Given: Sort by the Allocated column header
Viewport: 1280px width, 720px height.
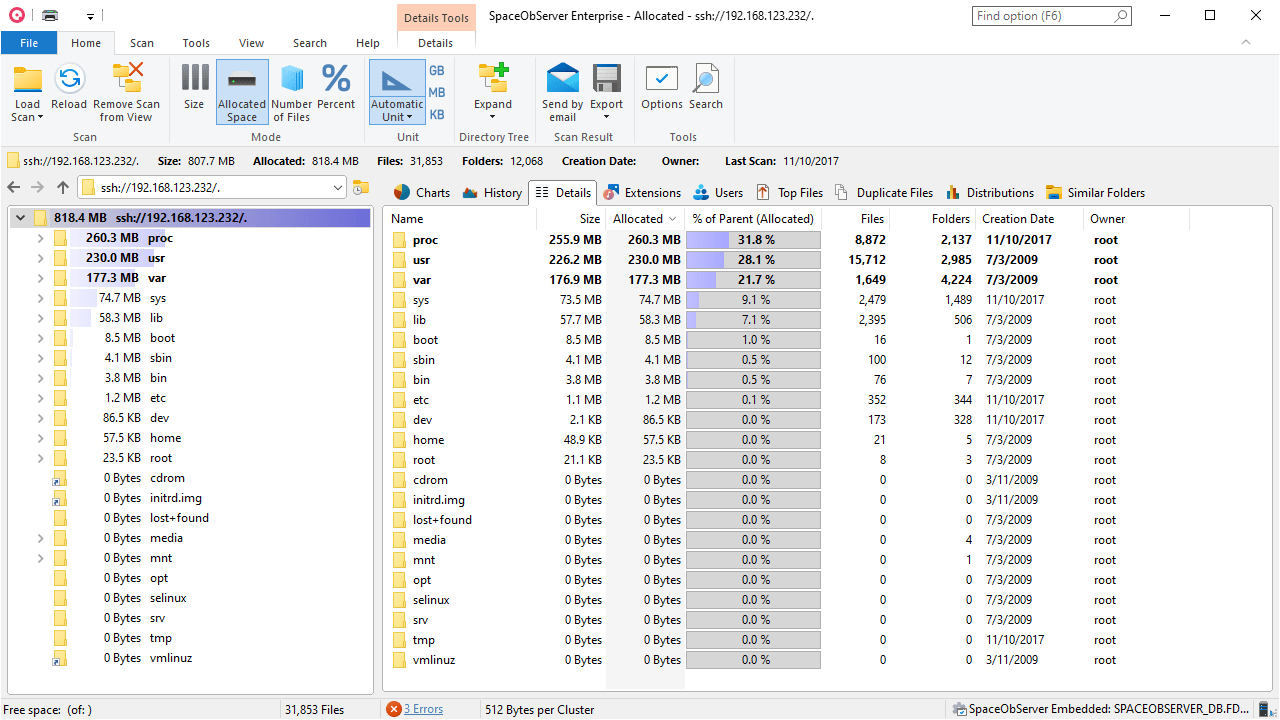Looking at the screenshot, I should click(645, 219).
